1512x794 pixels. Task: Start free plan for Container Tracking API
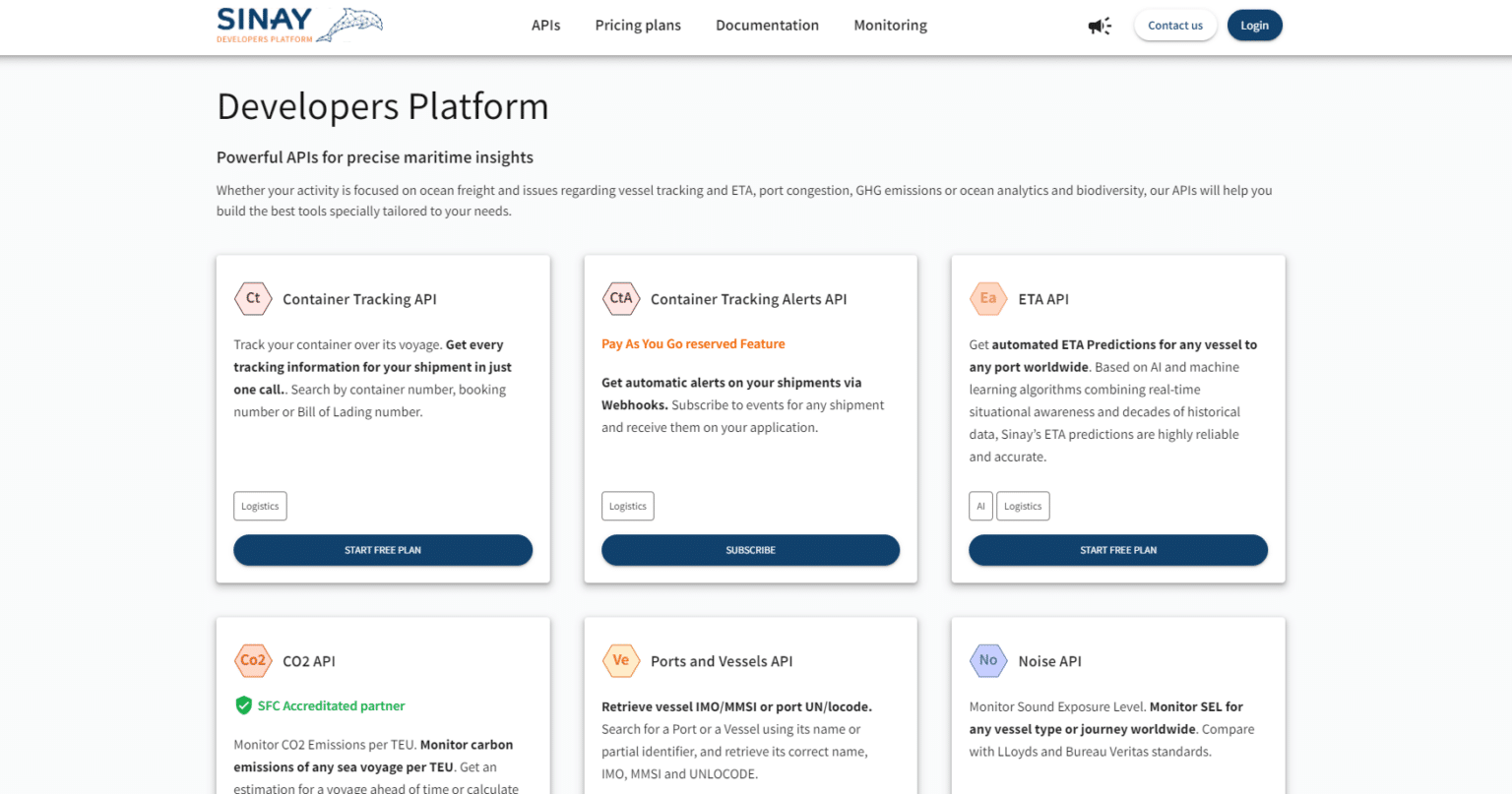click(383, 550)
